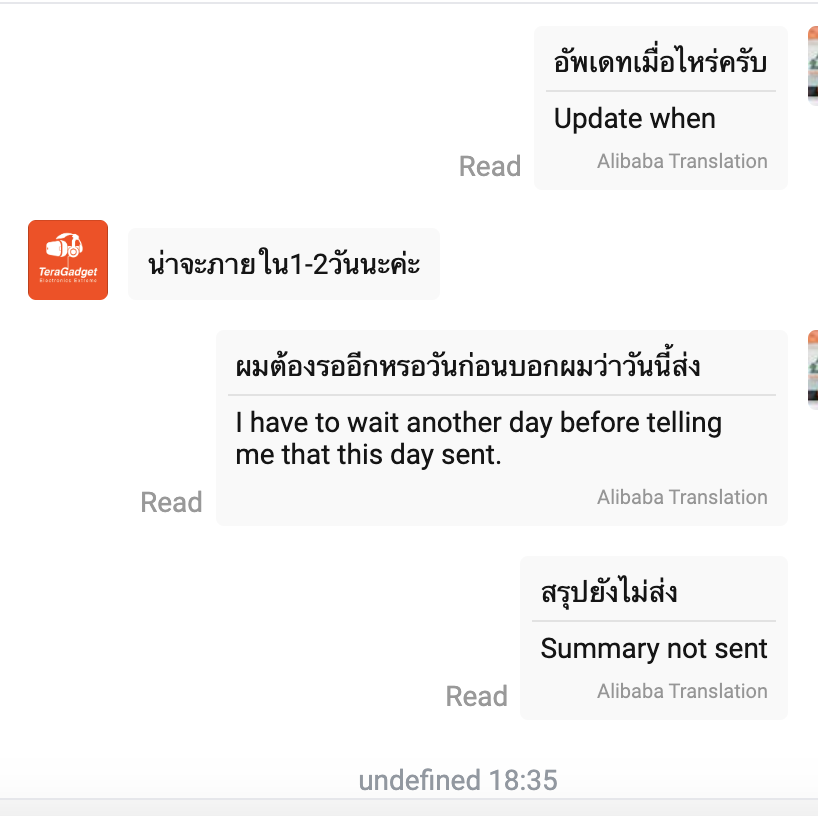Click the divider line in the waiting message bubble
Viewport: 818px width, 816px height.
(502, 395)
